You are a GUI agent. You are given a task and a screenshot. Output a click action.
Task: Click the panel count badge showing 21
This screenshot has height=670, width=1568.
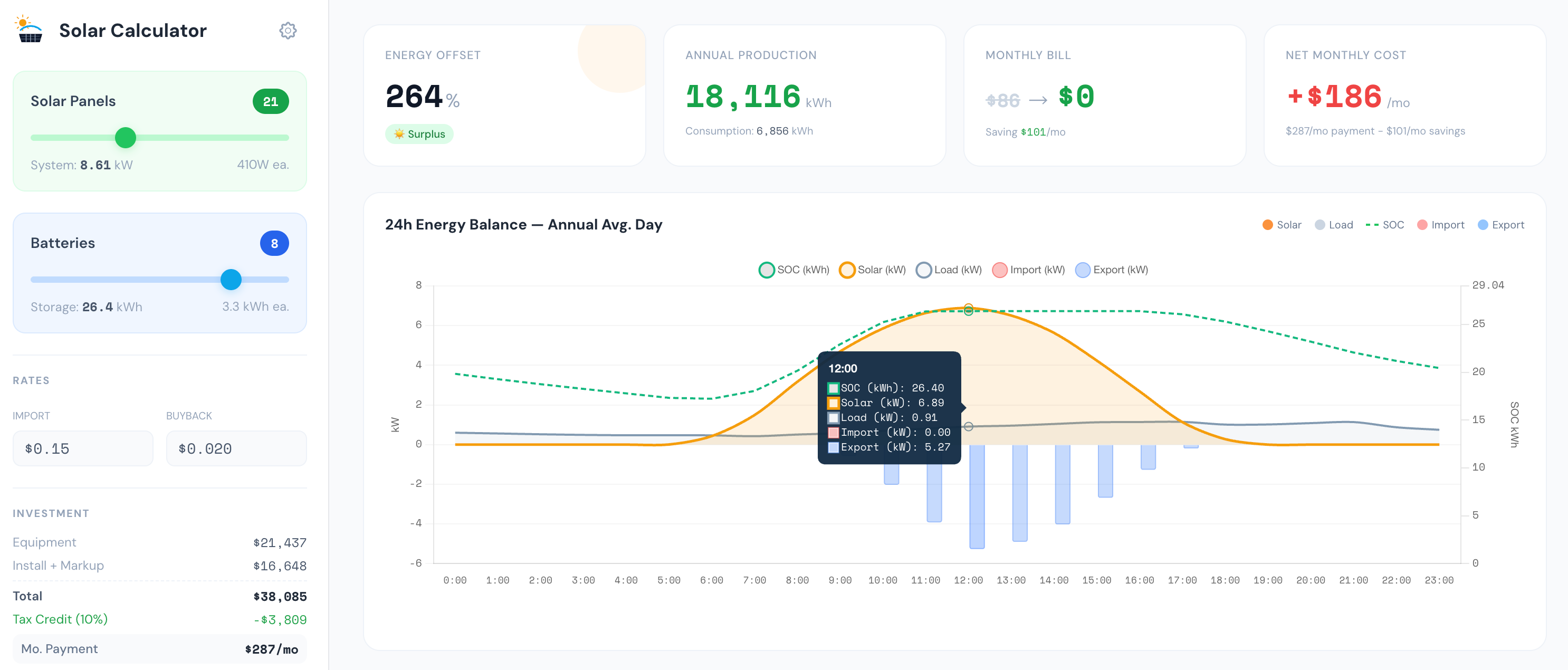(270, 101)
